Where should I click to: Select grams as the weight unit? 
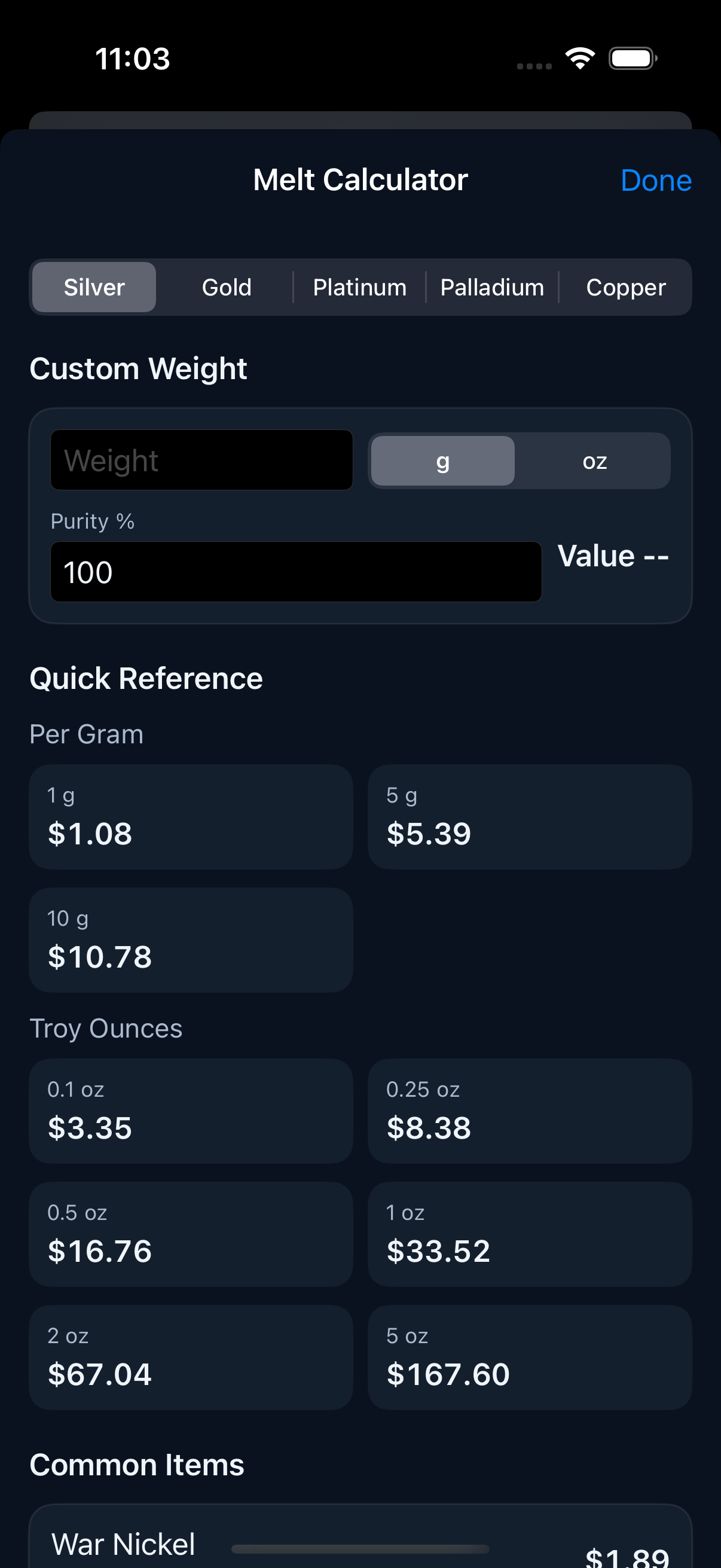pyautogui.click(x=442, y=461)
